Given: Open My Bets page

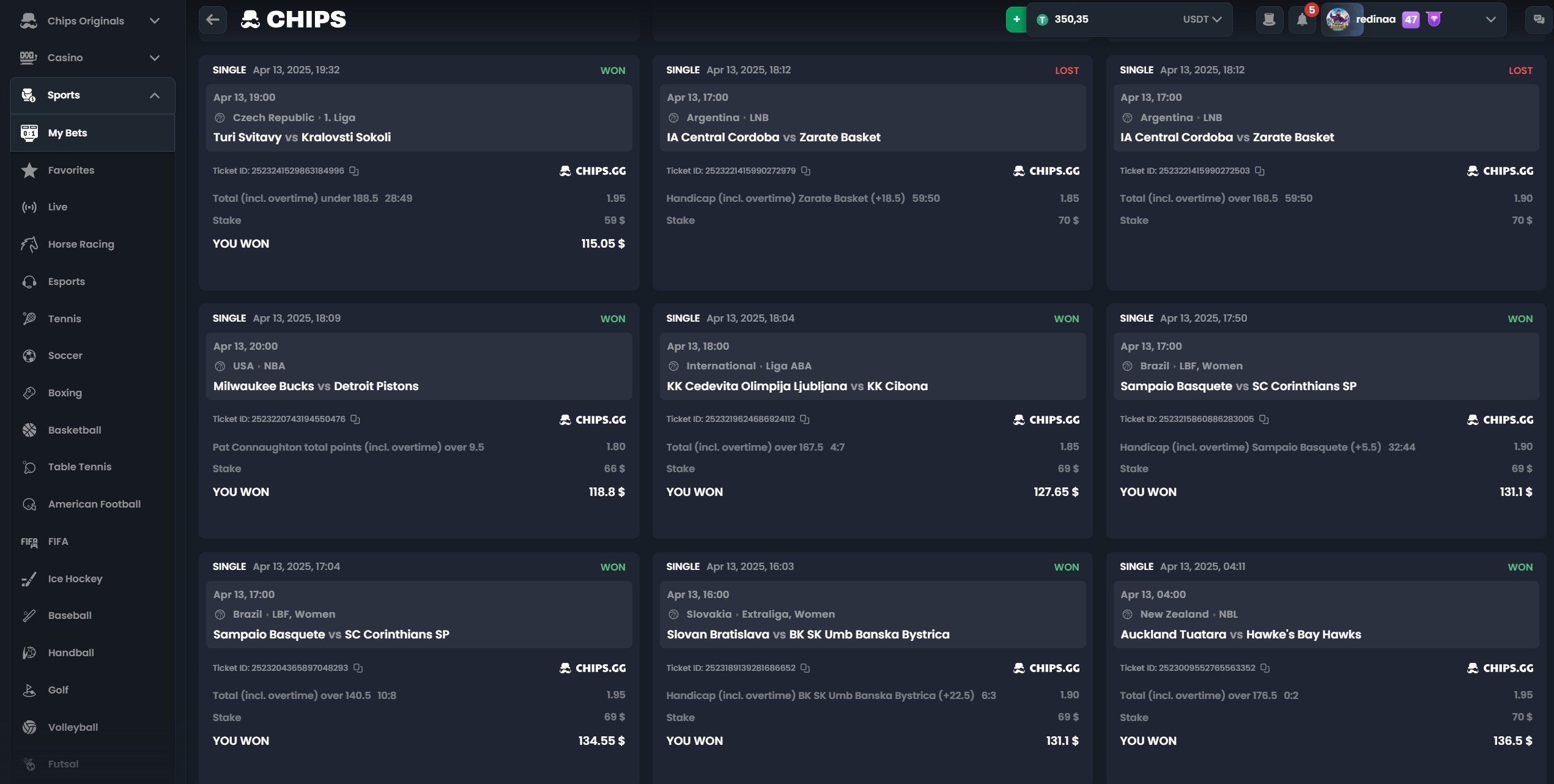Looking at the screenshot, I should 92,133.
